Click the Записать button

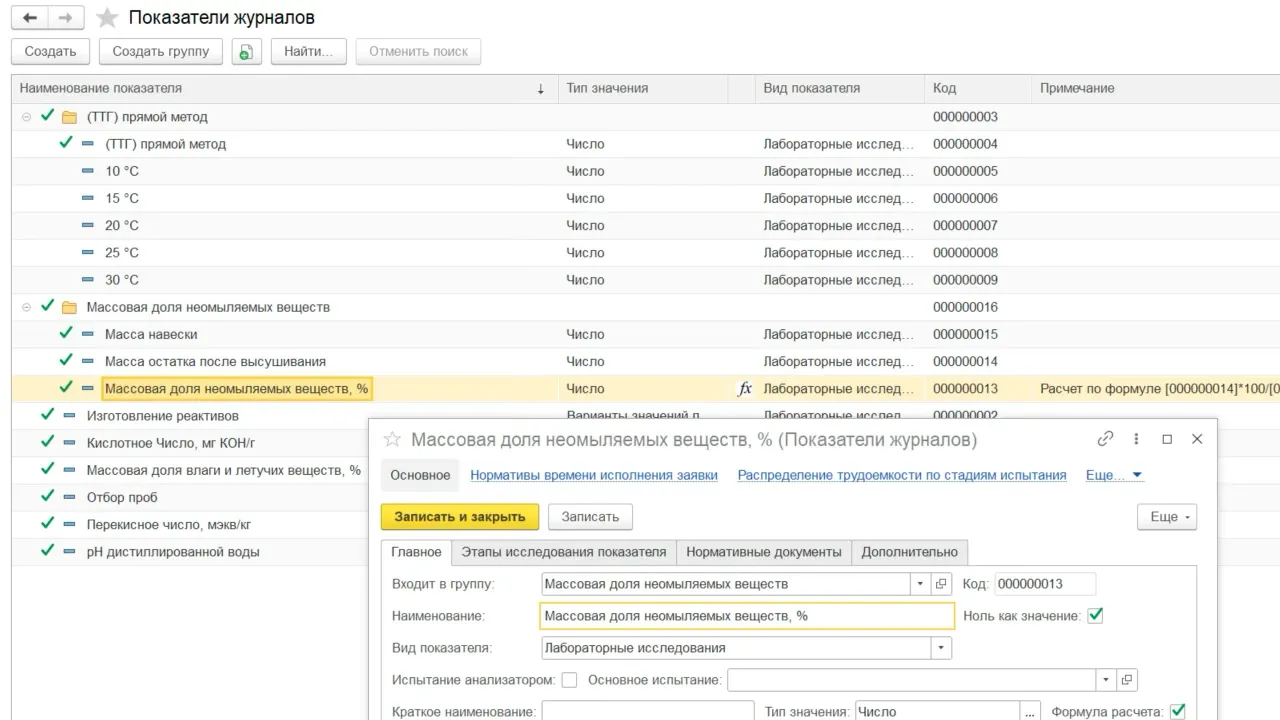point(590,517)
